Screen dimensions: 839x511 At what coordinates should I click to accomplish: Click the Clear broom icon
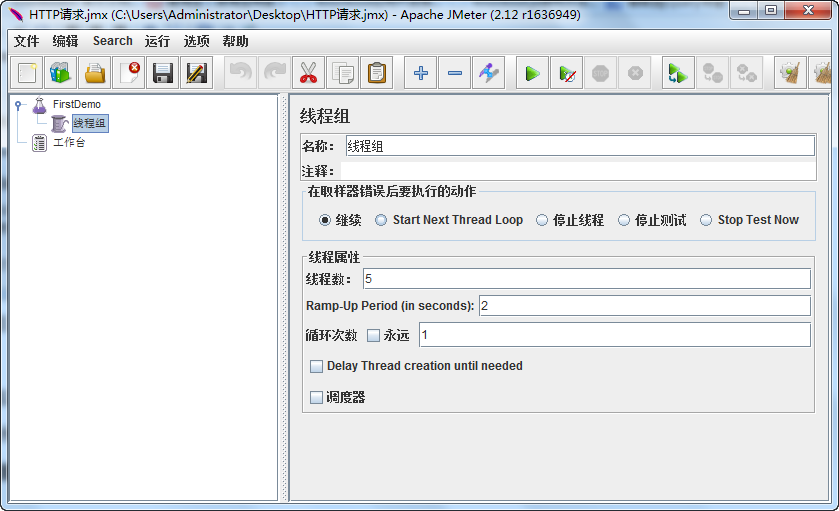(x=790, y=73)
